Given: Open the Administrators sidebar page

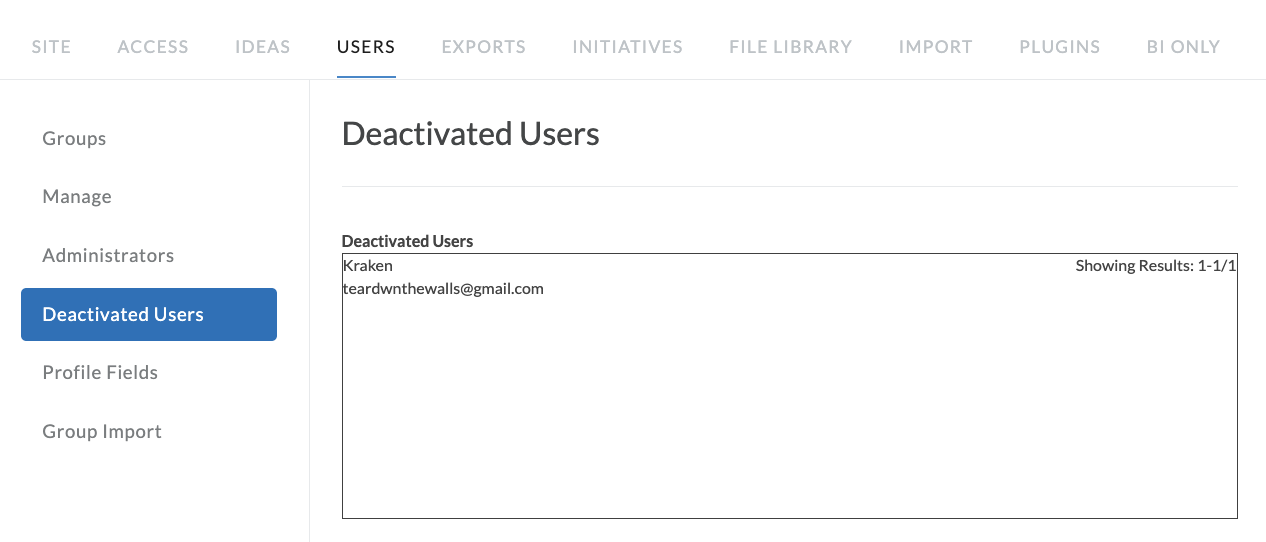Looking at the screenshot, I should [x=108, y=256].
